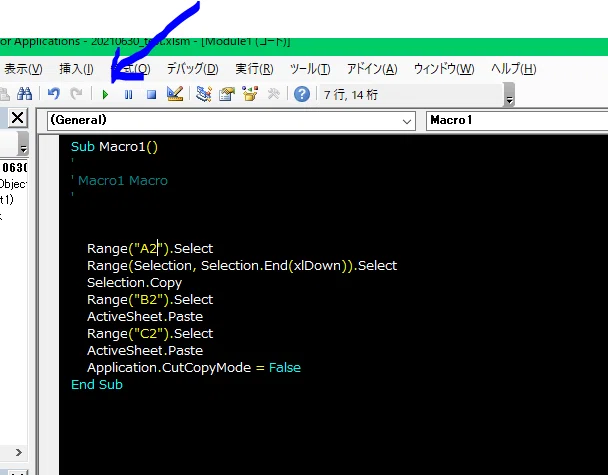Click the cursor position 7 行, 14 桁
Viewport: 608px width, 475px height.
(351, 95)
